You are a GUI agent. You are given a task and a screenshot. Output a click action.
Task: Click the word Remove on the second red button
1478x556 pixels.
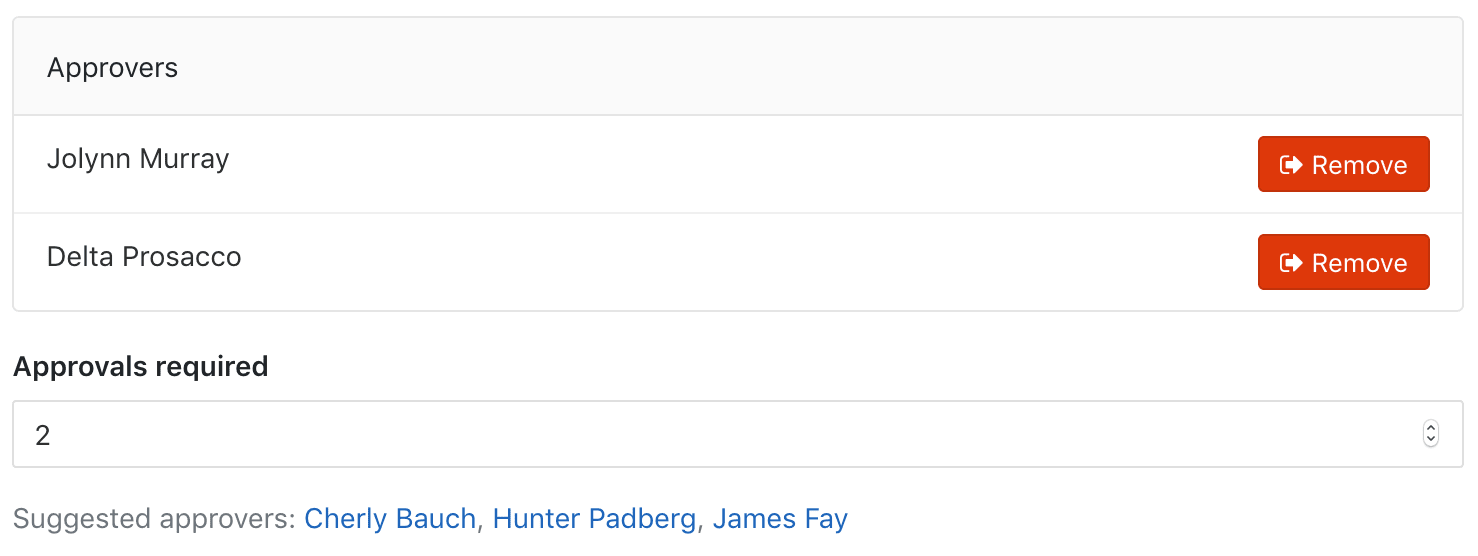pyautogui.click(x=1359, y=263)
